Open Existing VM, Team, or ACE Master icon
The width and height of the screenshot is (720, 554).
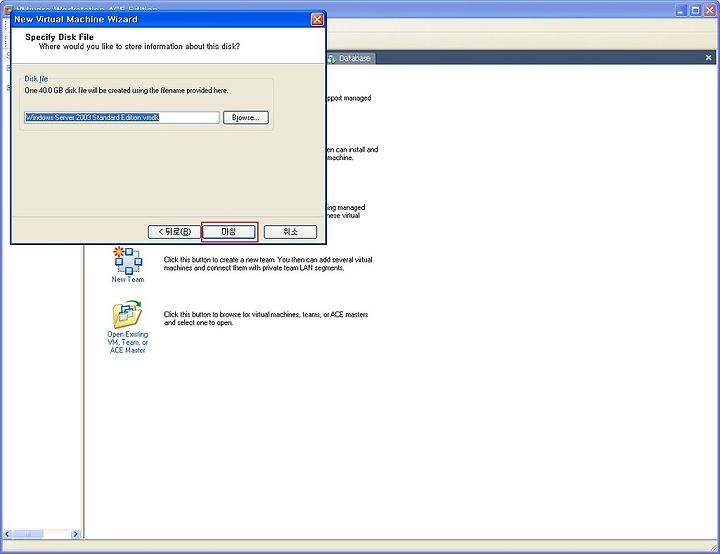(x=127, y=314)
